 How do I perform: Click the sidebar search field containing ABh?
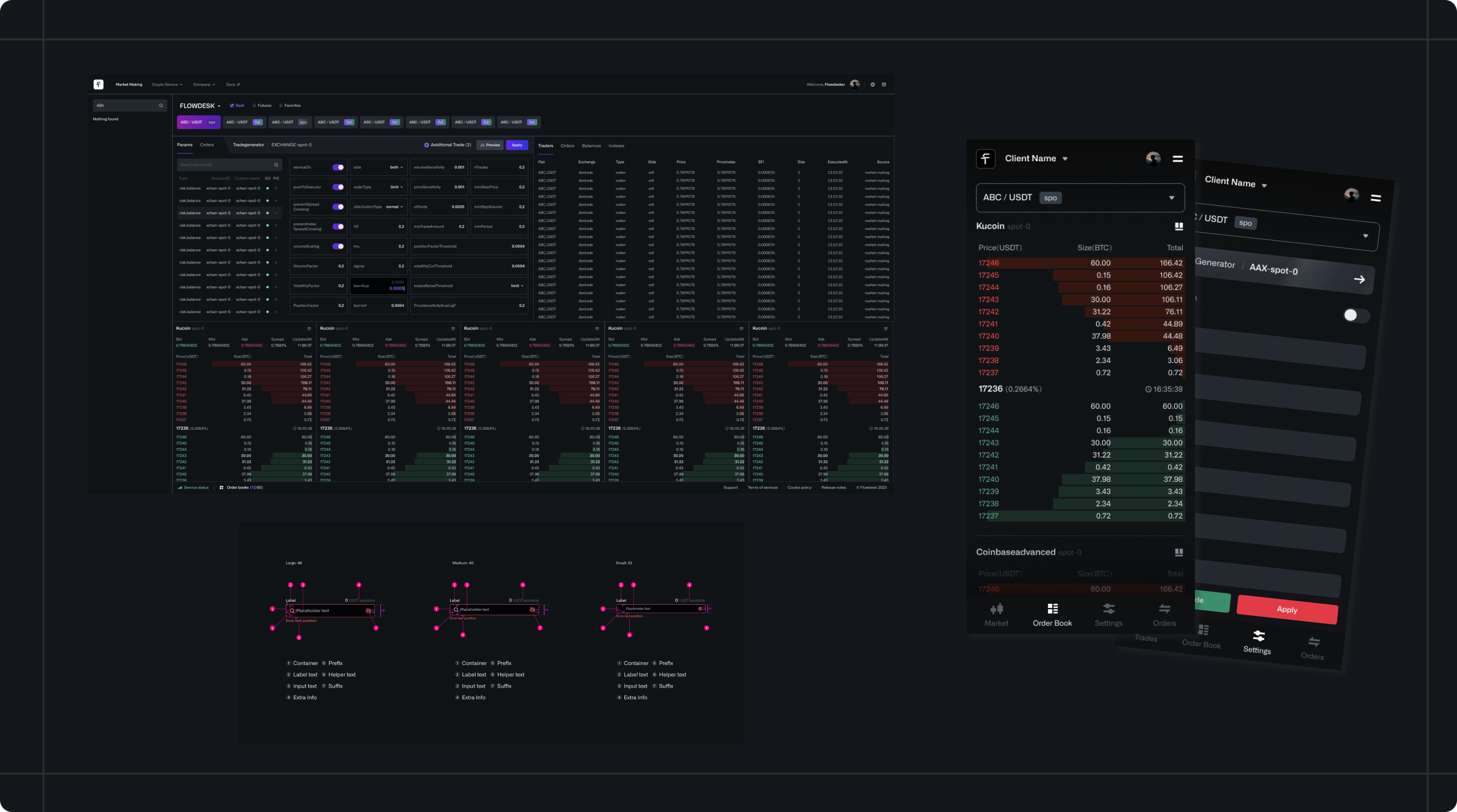130,105
